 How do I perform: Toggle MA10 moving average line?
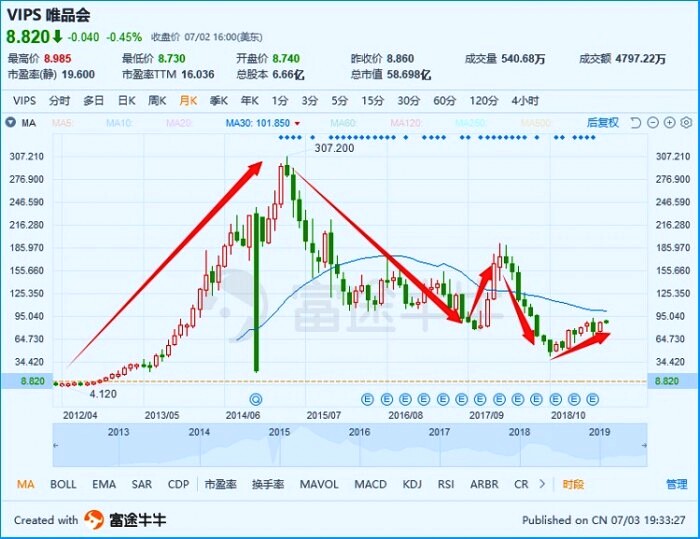pyautogui.click(x=119, y=123)
